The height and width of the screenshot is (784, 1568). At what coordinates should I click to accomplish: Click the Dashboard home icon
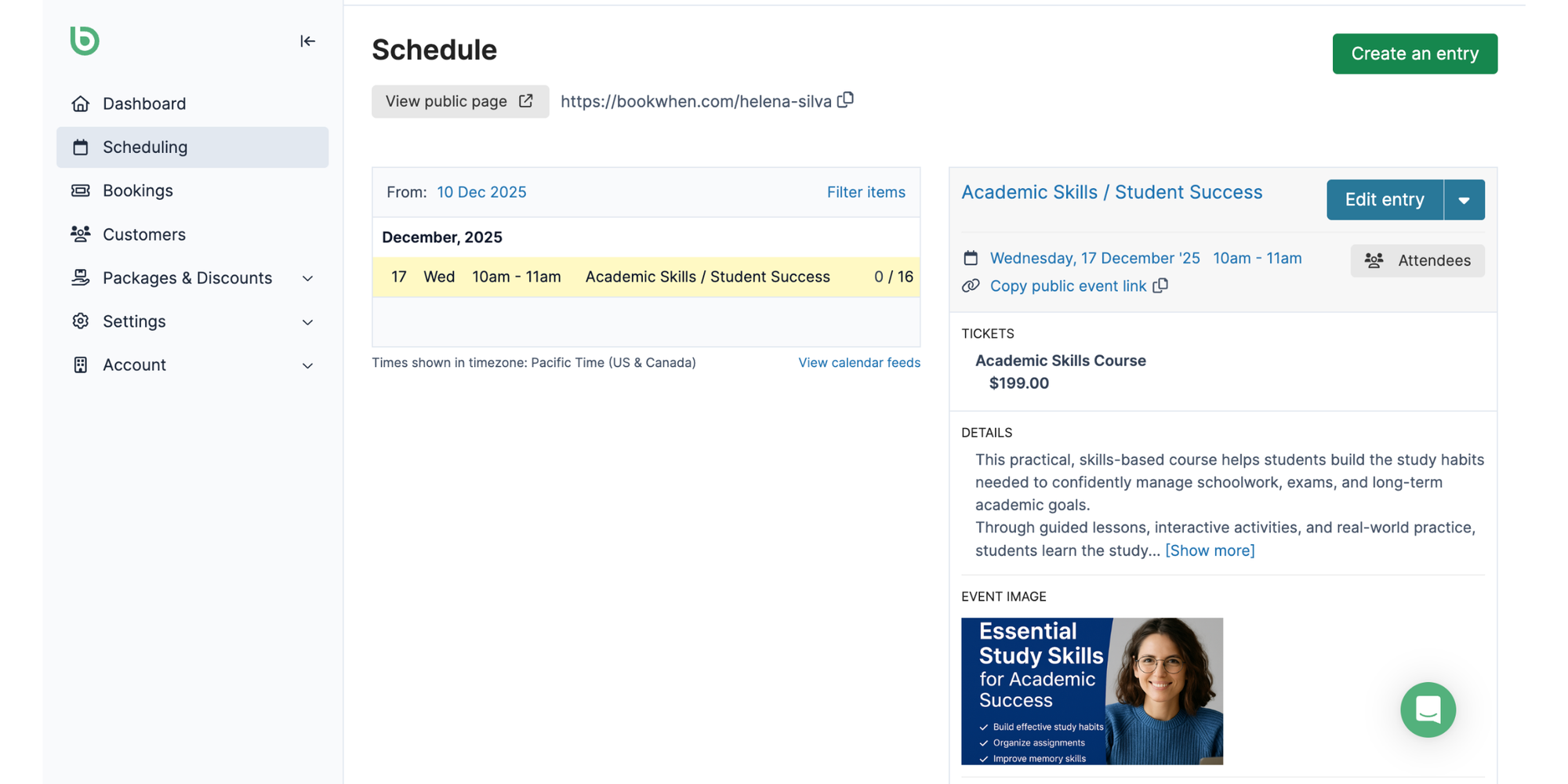tap(81, 103)
